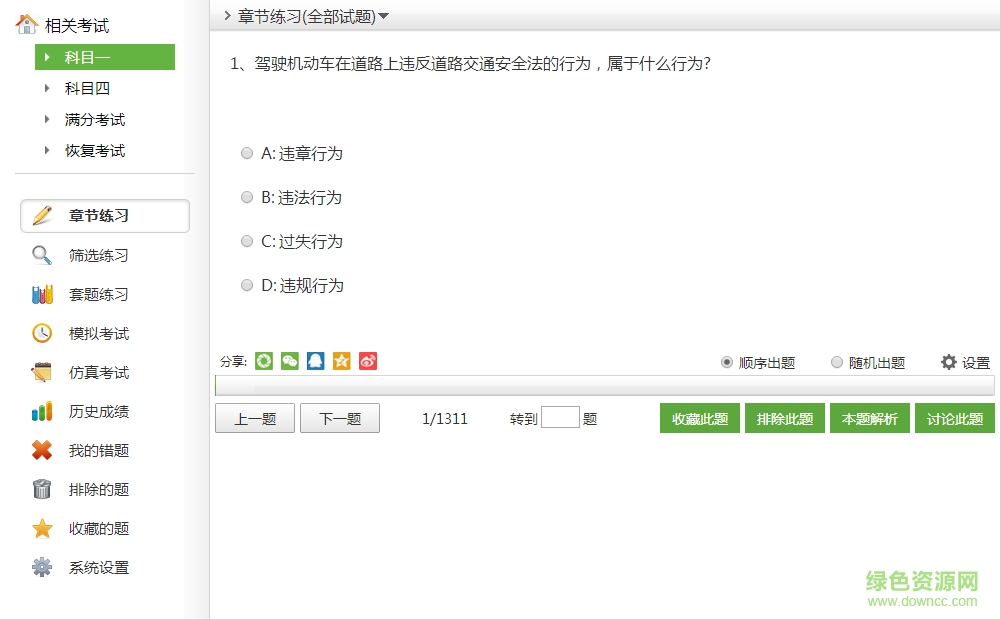Share the question to Sina Weibo
Image resolution: width=1001 pixels, height=620 pixels.
368,361
